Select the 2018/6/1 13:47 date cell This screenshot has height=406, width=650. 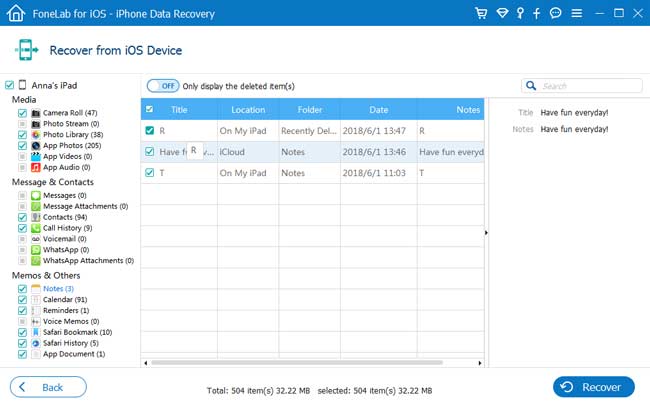coord(378,131)
